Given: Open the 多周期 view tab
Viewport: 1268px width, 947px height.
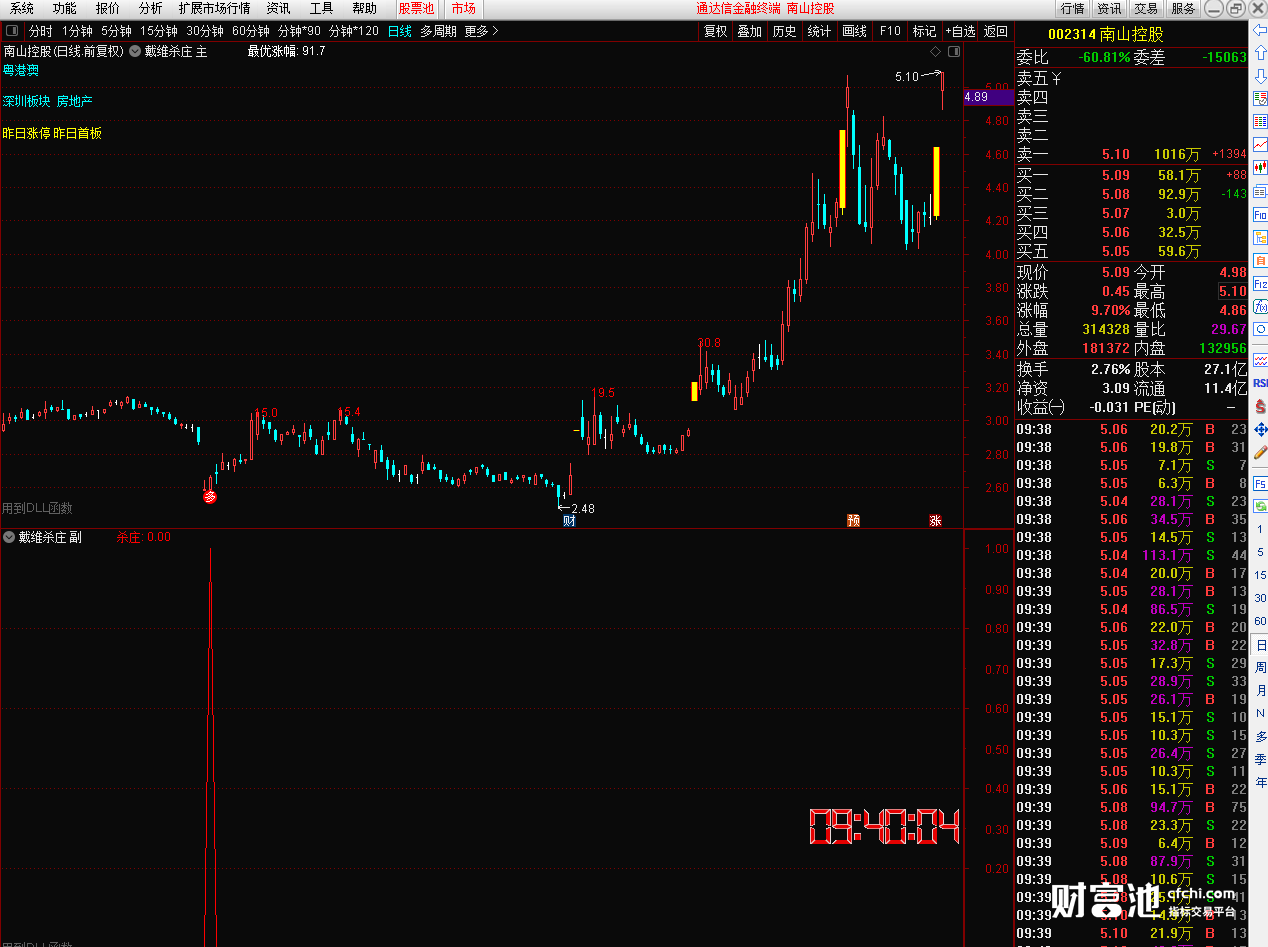Looking at the screenshot, I should pos(438,31).
